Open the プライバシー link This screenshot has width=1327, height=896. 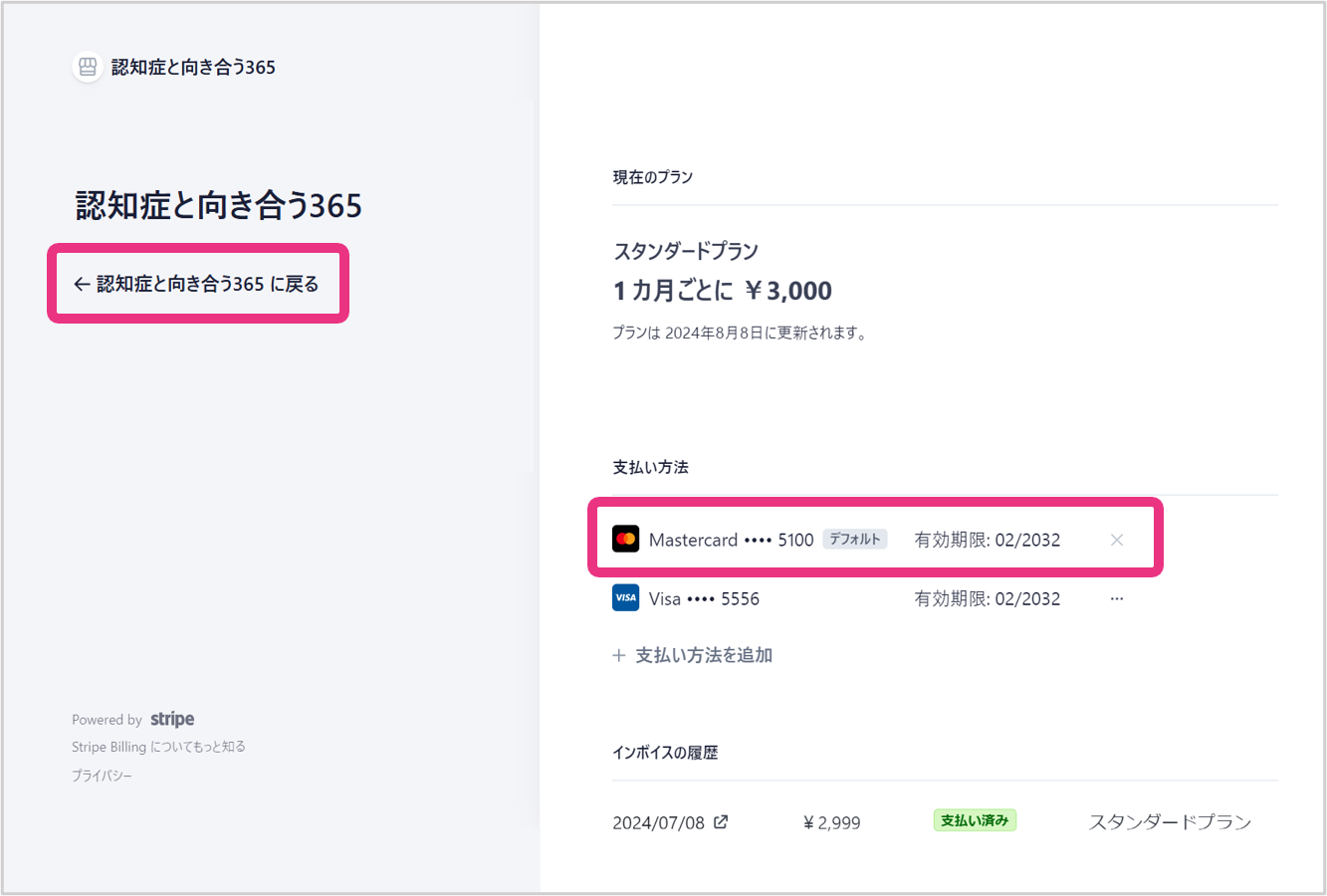(x=102, y=776)
